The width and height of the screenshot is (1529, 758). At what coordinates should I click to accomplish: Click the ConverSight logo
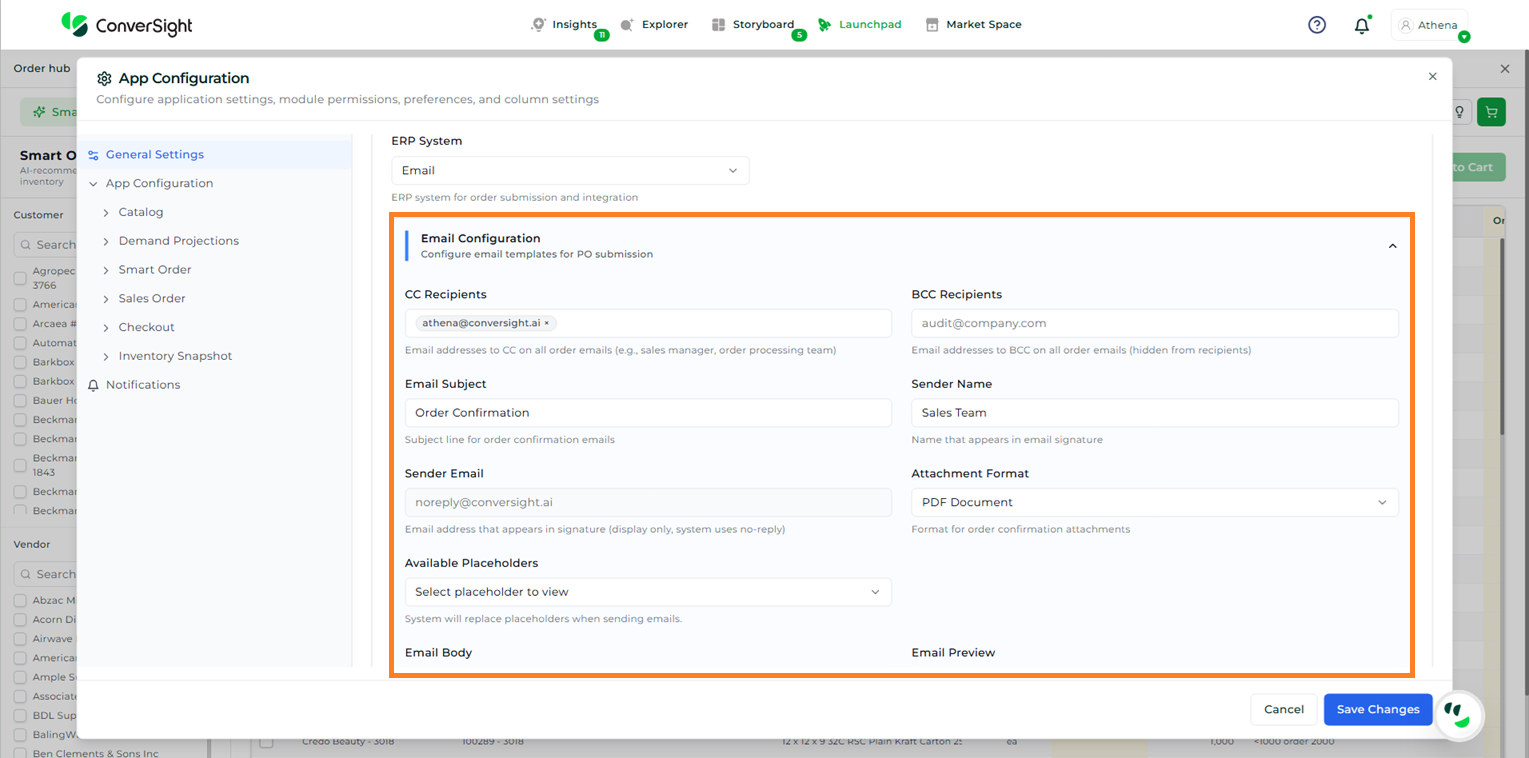point(126,24)
